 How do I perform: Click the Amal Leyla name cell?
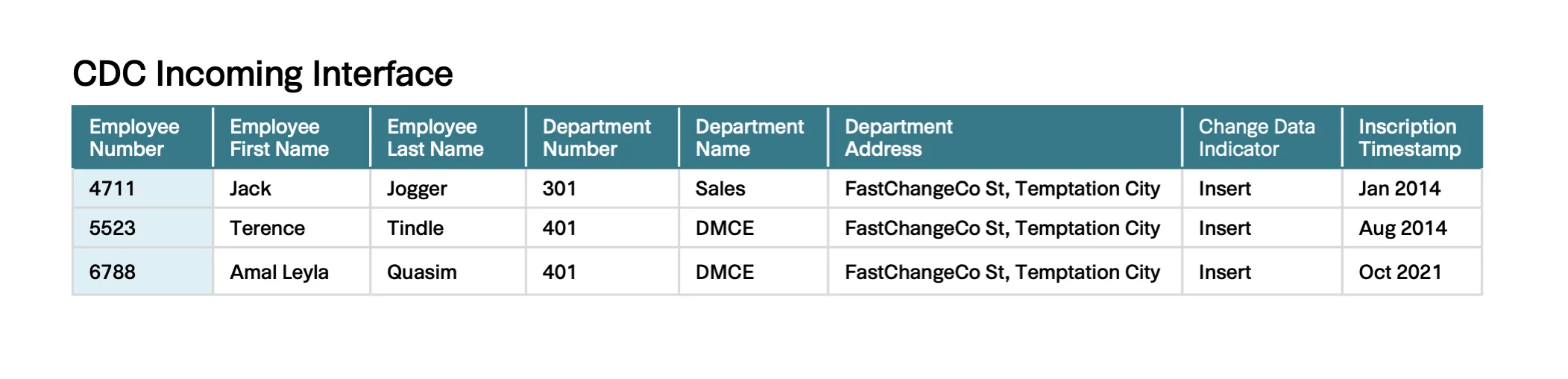point(279,272)
